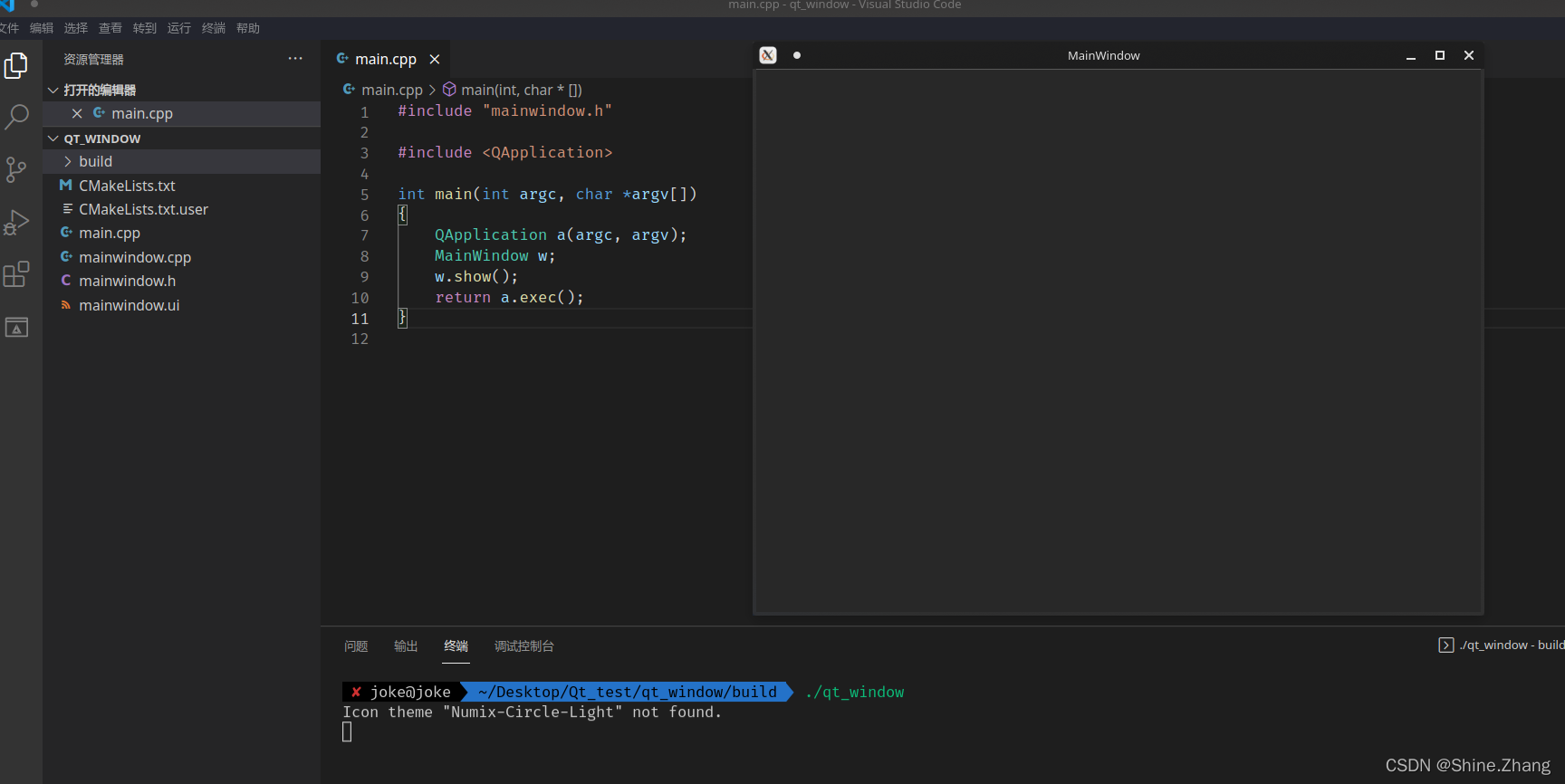Click the ./qt_window command in terminal

tap(854, 692)
